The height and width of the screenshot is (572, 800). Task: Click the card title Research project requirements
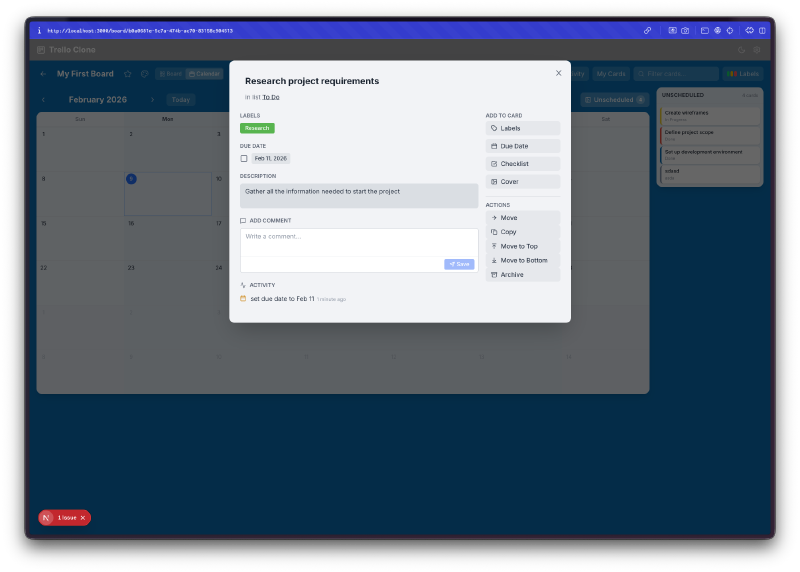tap(312, 81)
